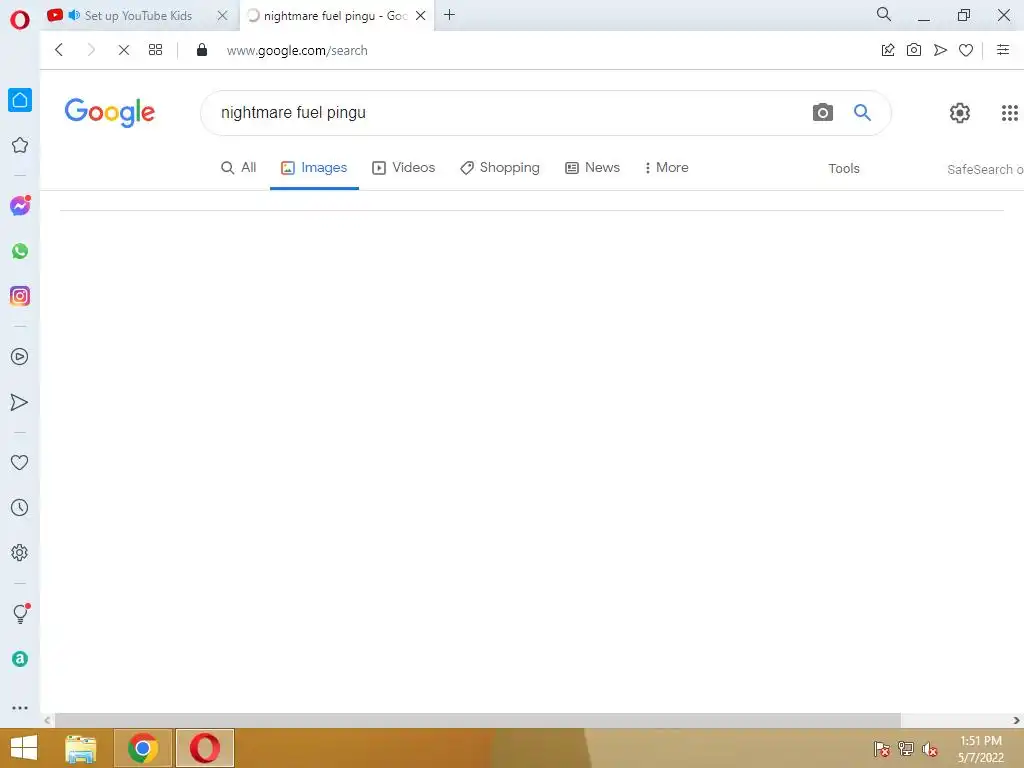Viewport: 1024px width, 768px height.
Task: Select the nightmare fuel pingu tab
Action: coord(336,16)
